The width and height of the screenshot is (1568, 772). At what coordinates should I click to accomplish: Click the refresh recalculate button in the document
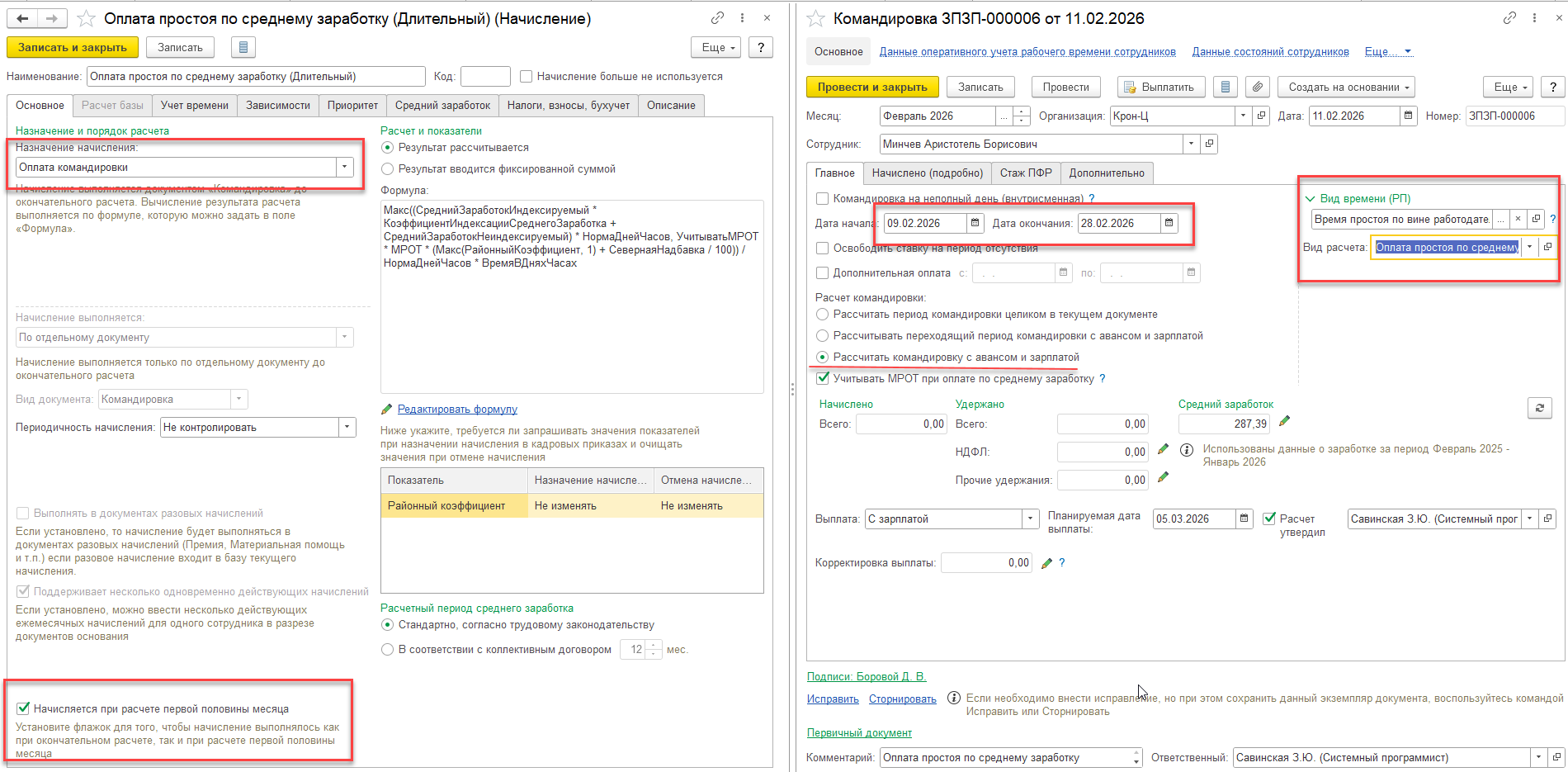(1539, 408)
